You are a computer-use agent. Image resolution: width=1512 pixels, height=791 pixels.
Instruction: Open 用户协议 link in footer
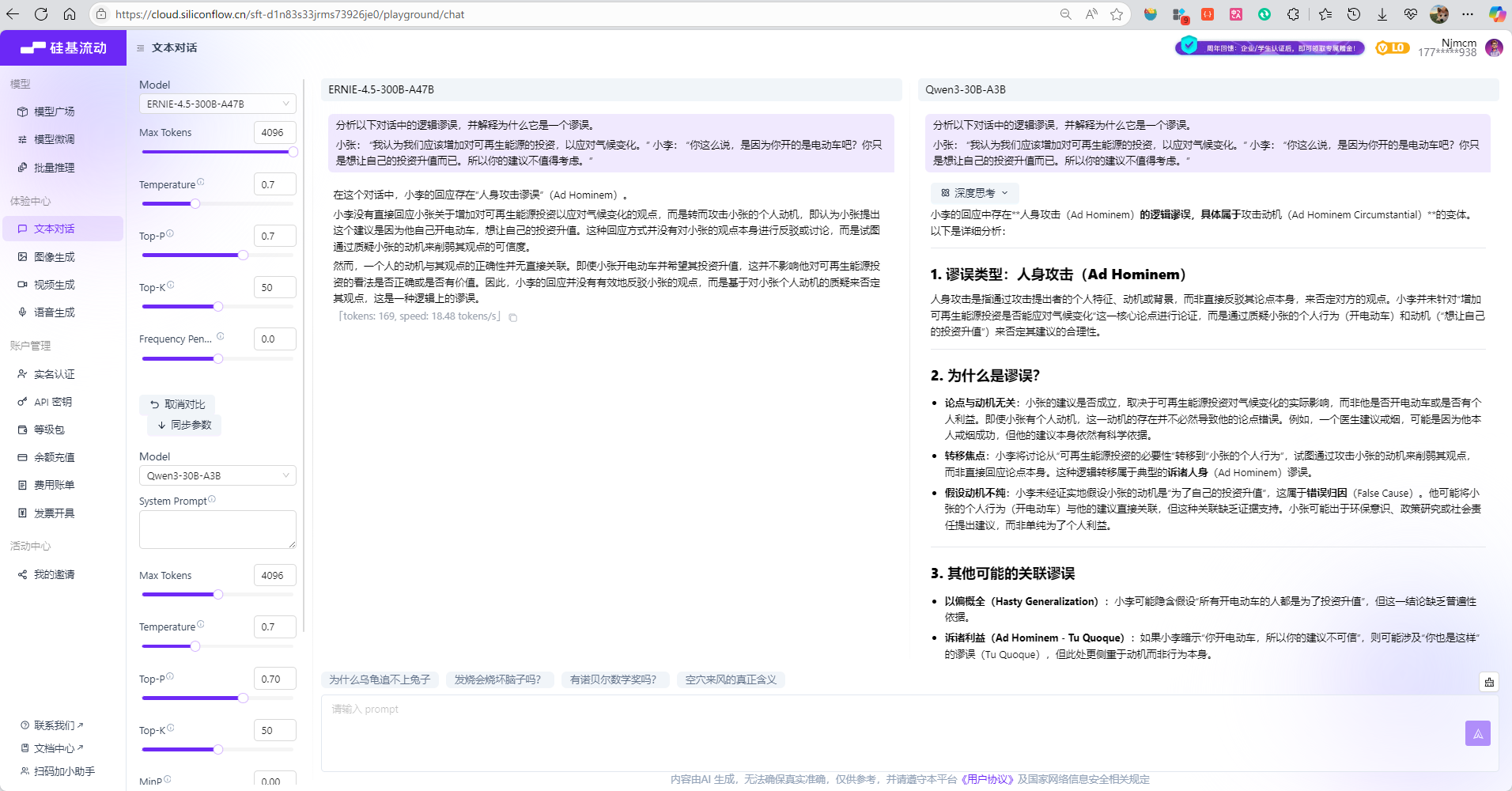pyautogui.click(x=987, y=779)
